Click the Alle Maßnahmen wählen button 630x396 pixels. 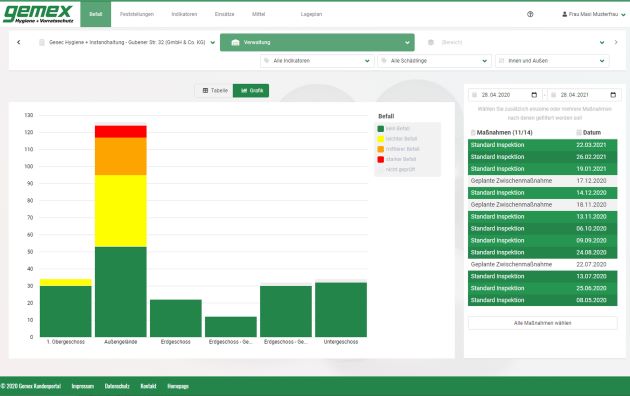click(542, 323)
